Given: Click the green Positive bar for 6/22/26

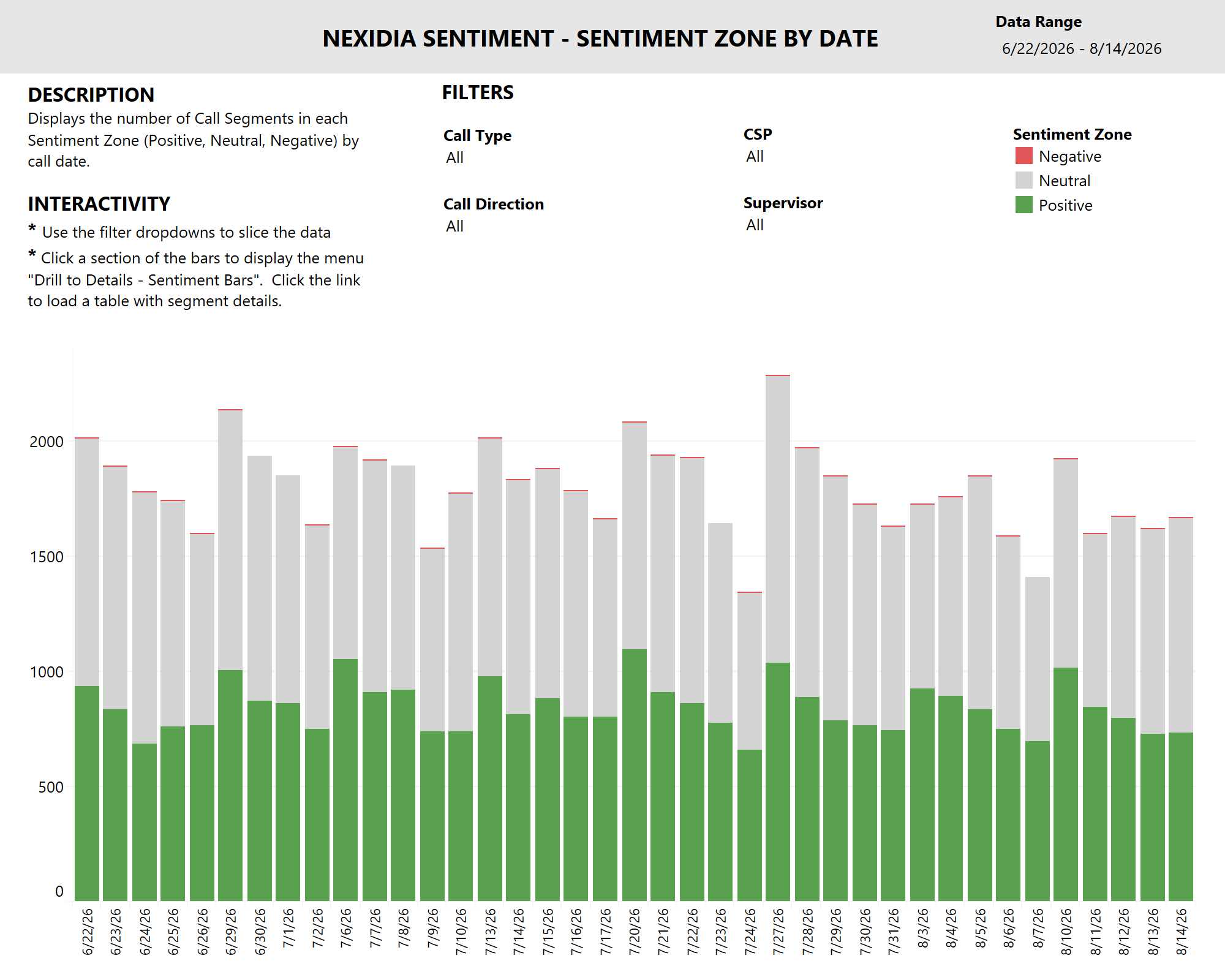Looking at the screenshot, I should [x=87, y=793].
